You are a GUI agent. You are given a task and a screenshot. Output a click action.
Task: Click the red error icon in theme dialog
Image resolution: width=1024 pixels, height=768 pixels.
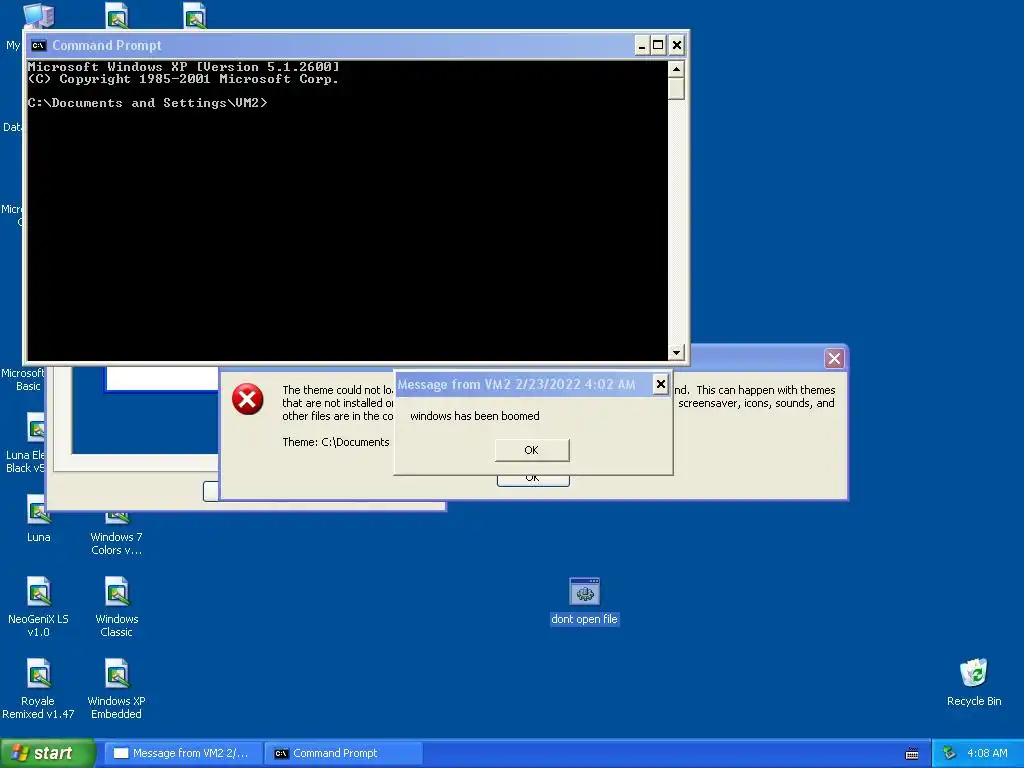(248, 399)
